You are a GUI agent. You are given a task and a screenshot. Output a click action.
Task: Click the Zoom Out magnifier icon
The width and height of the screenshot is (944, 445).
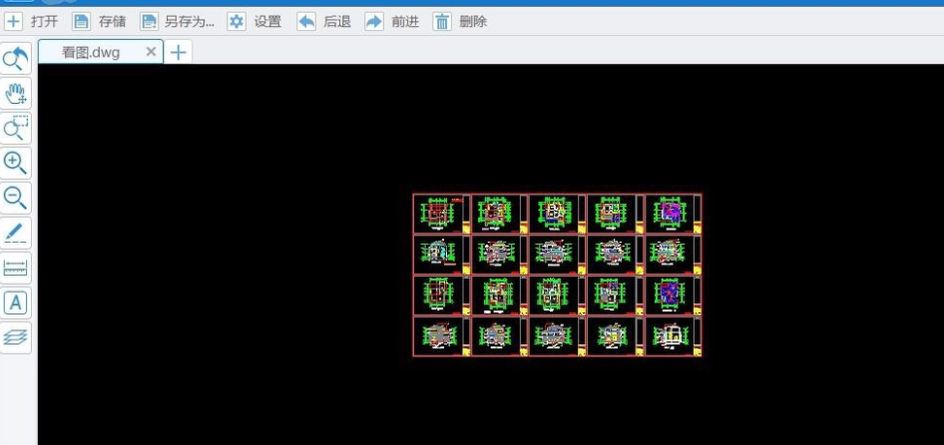(16, 198)
